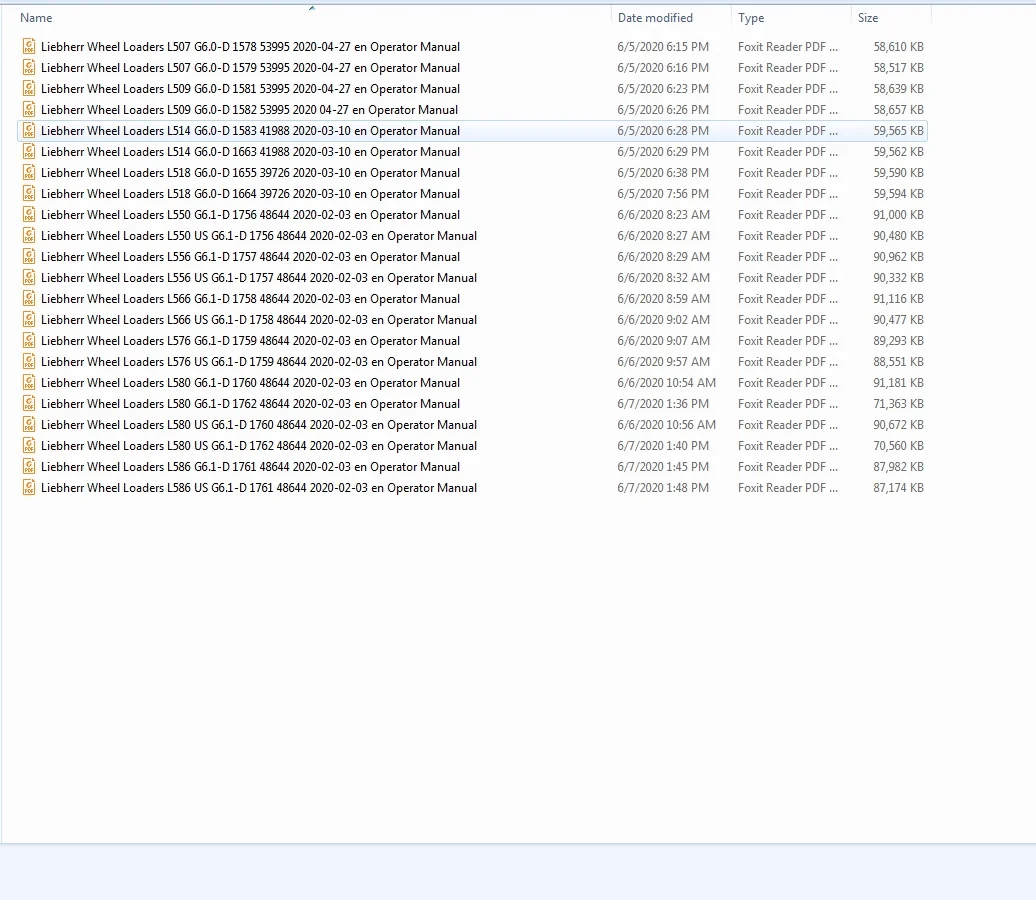1036x900 pixels.
Task: Sort files by the Type column header
Action: click(x=751, y=18)
